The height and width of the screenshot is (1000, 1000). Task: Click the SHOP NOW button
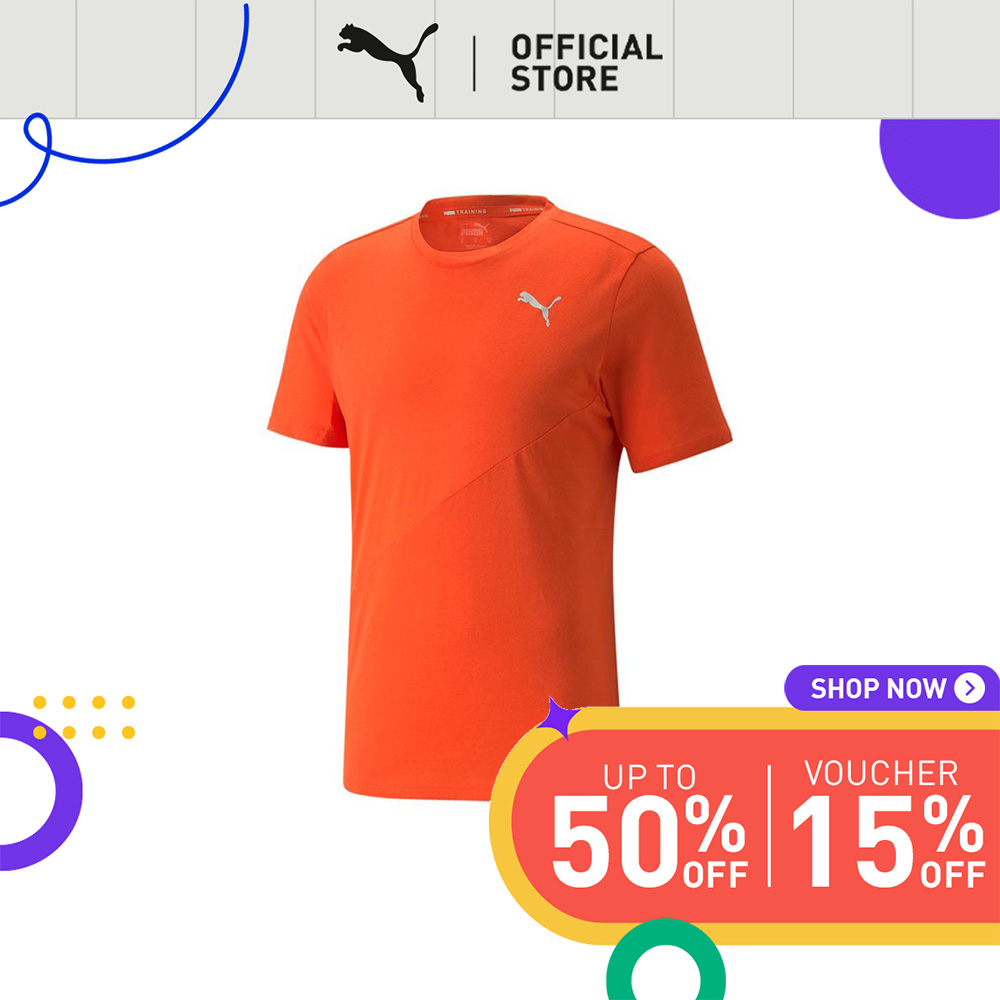pos(891,688)
